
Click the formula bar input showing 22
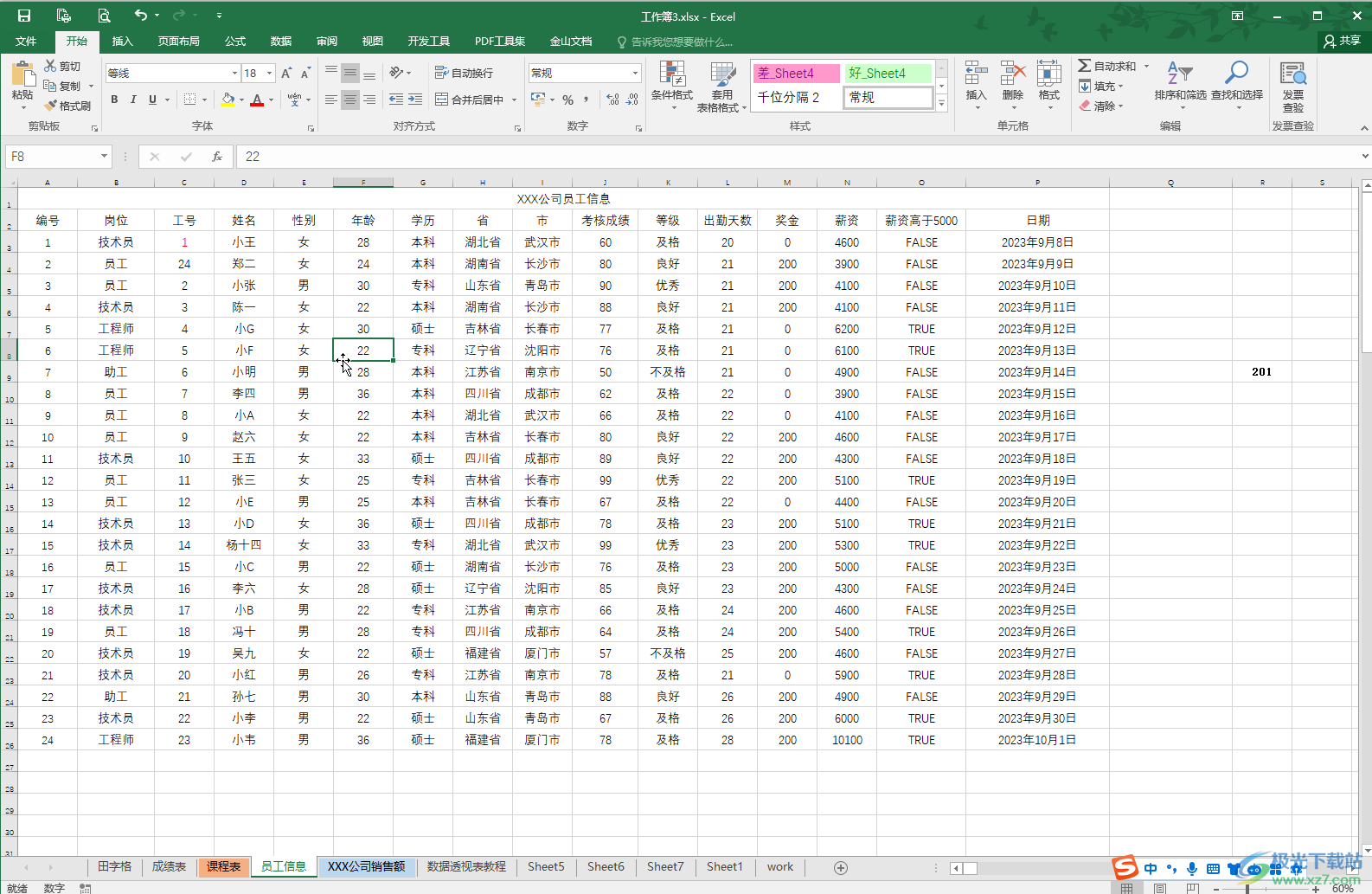pyautogui.click(x=796, y=157)
